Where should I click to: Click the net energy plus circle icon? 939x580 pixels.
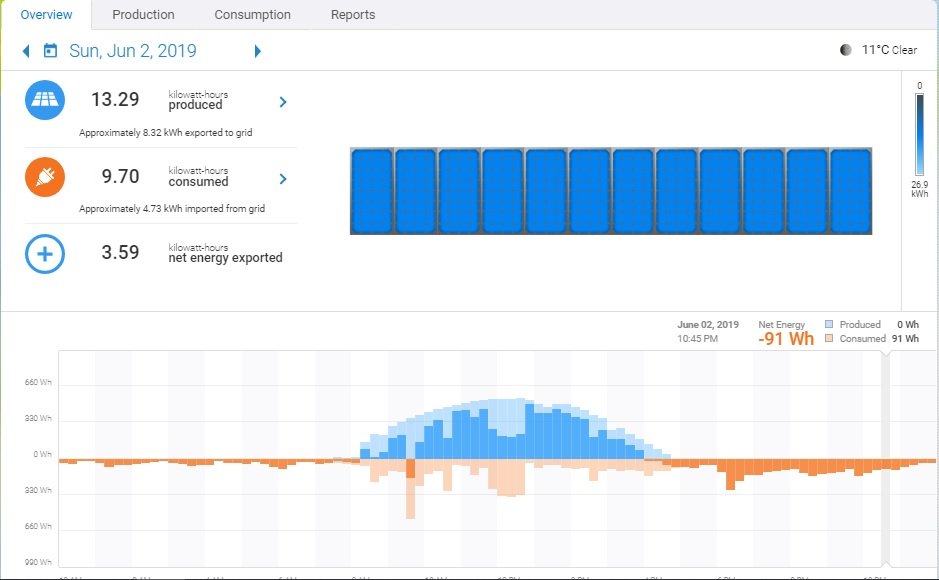tap(45, 254)
